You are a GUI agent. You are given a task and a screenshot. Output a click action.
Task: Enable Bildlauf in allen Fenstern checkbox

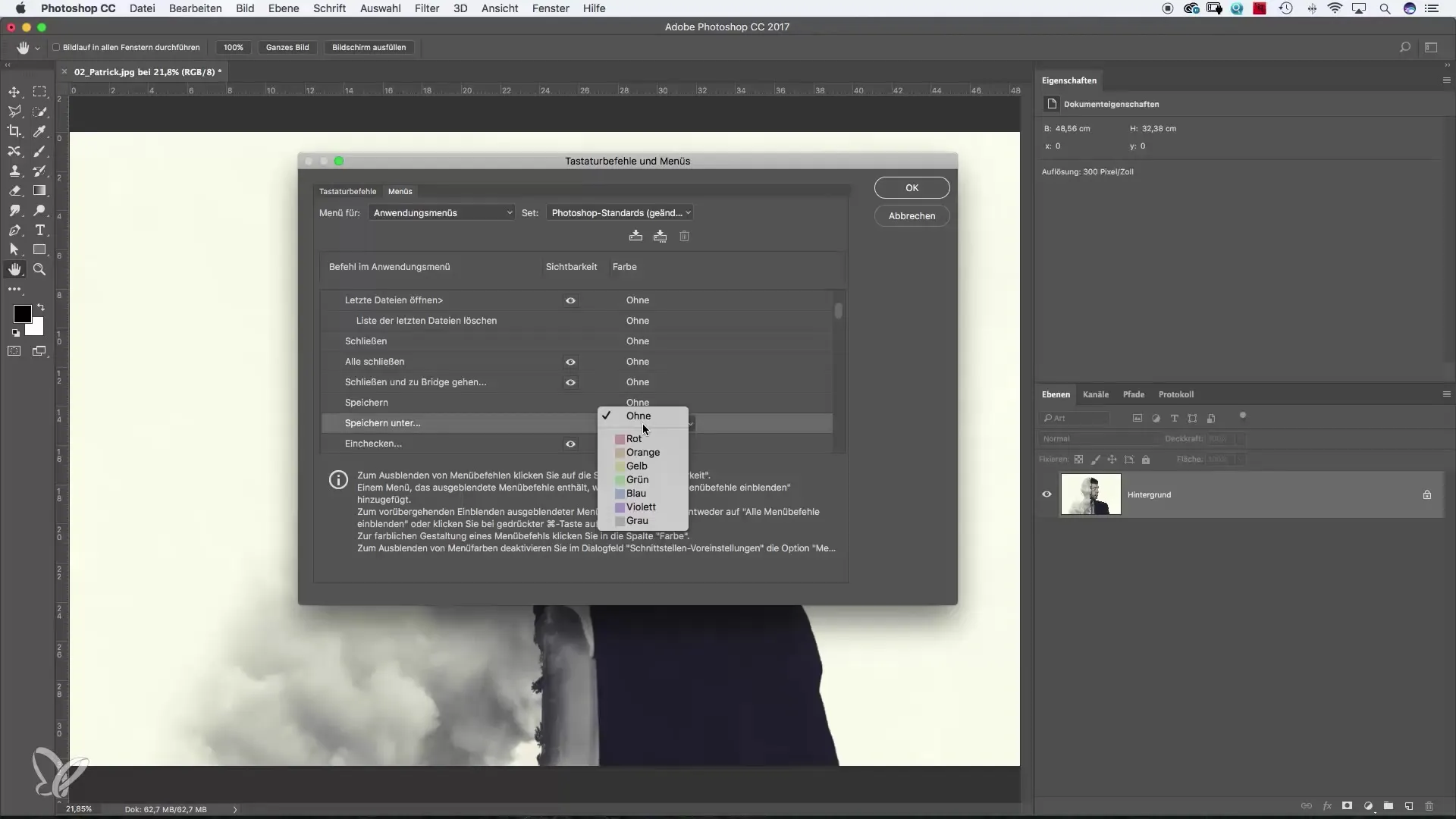click(x=56, y=47)
